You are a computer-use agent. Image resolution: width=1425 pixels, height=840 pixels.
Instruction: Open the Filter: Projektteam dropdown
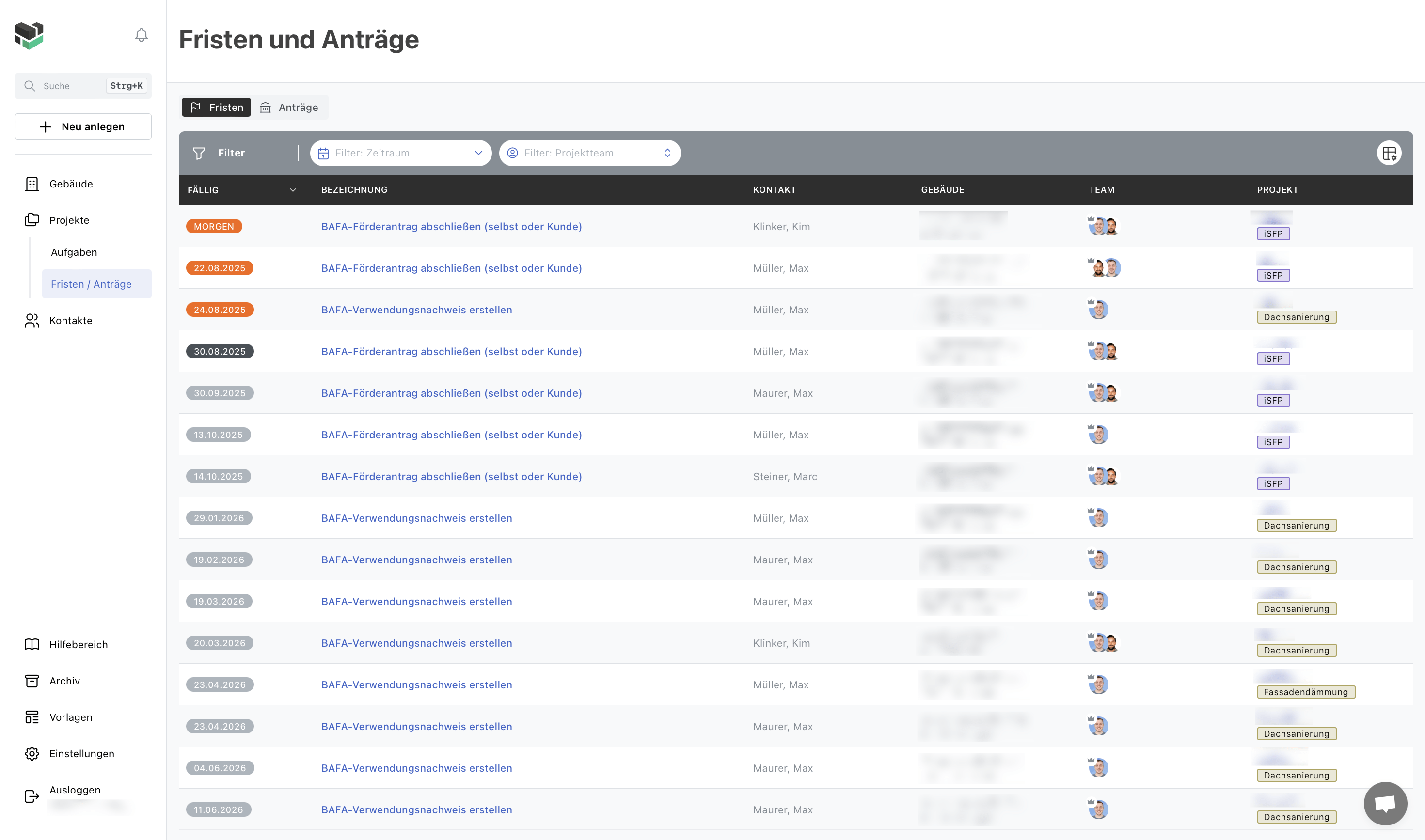pos(589,153)
